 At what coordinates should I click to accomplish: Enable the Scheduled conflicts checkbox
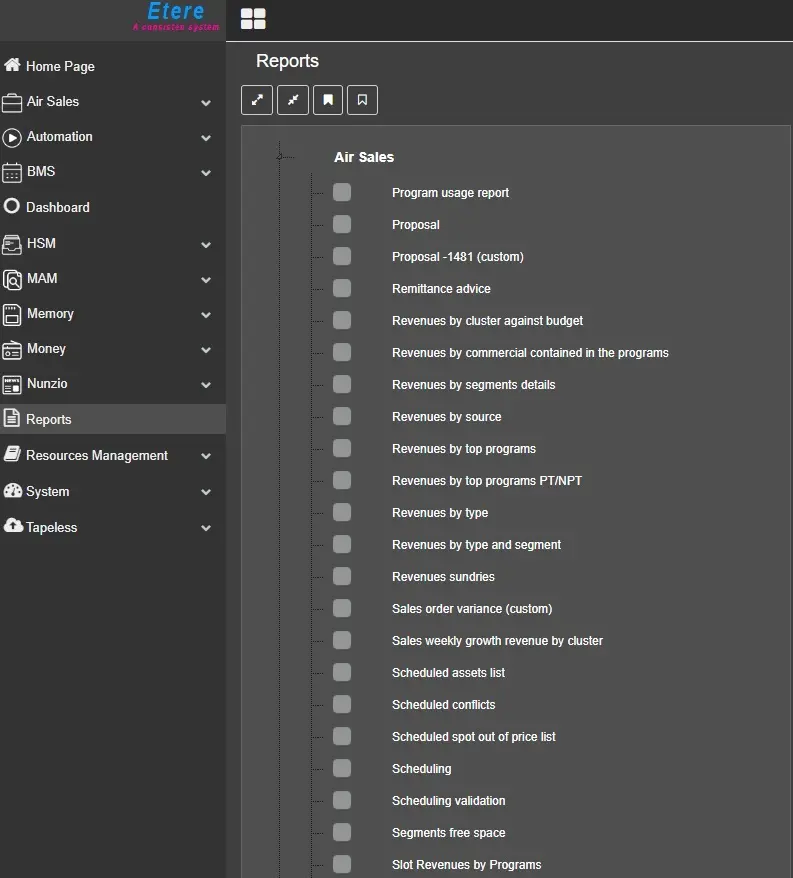pyautogui.click(x=342, y=705)
